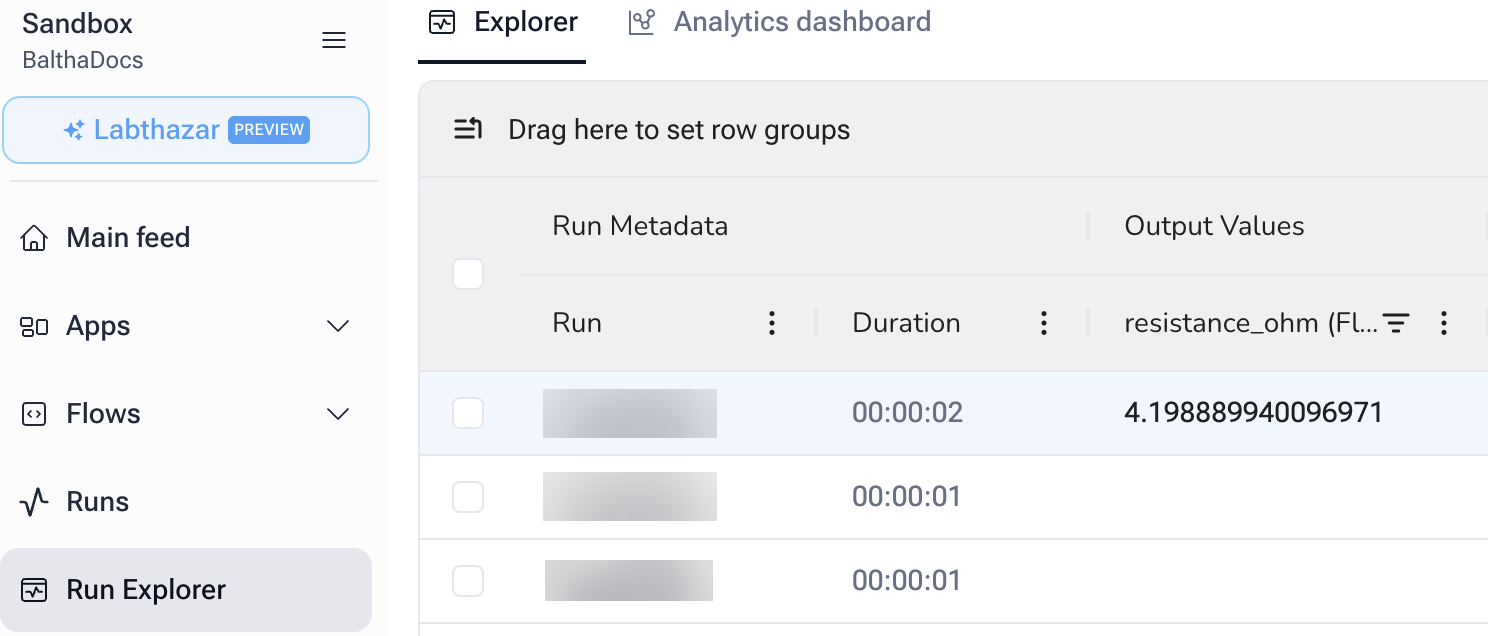Image resolution: width=1488 pixels, height=636 pixels.
Task: Open the Run column menu
Action: pyautogui.click(x=771, y=323)
